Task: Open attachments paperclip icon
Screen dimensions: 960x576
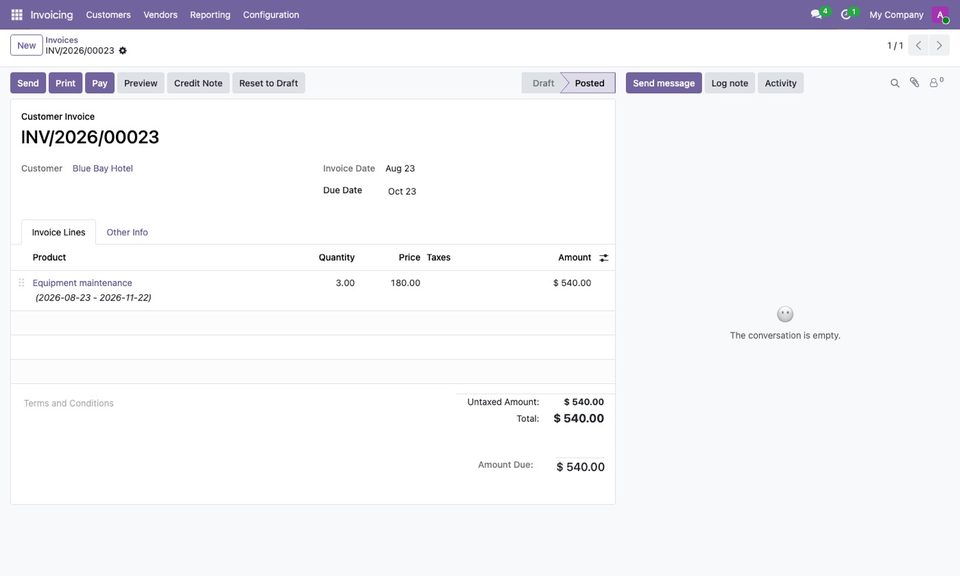Action: 914,83
